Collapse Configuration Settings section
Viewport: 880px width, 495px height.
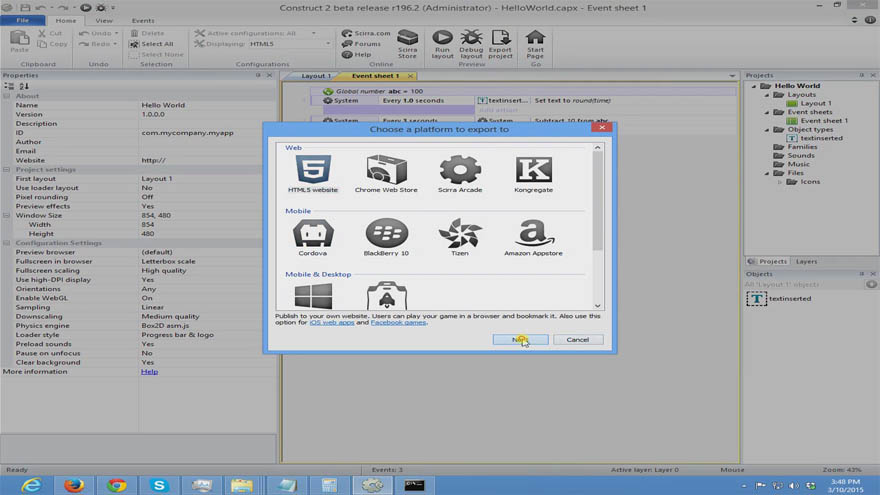pyautogui.click(x=7, y=243)
